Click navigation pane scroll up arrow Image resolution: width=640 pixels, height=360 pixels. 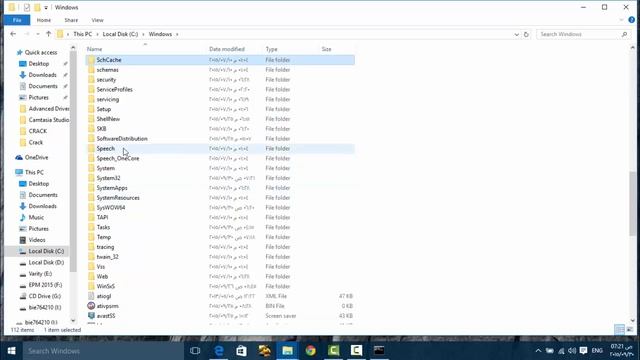(x=73, y=48)
